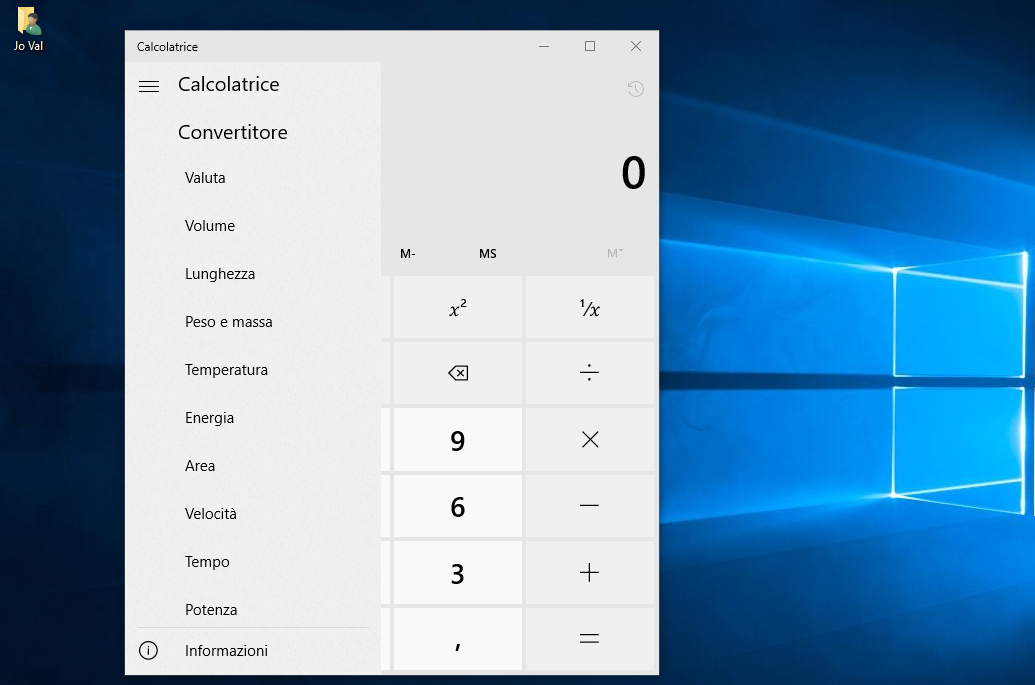The width and height of the screenshot is (1035, 685).
Task: Open the Energia converter
Action: click(x=209, y=417)
